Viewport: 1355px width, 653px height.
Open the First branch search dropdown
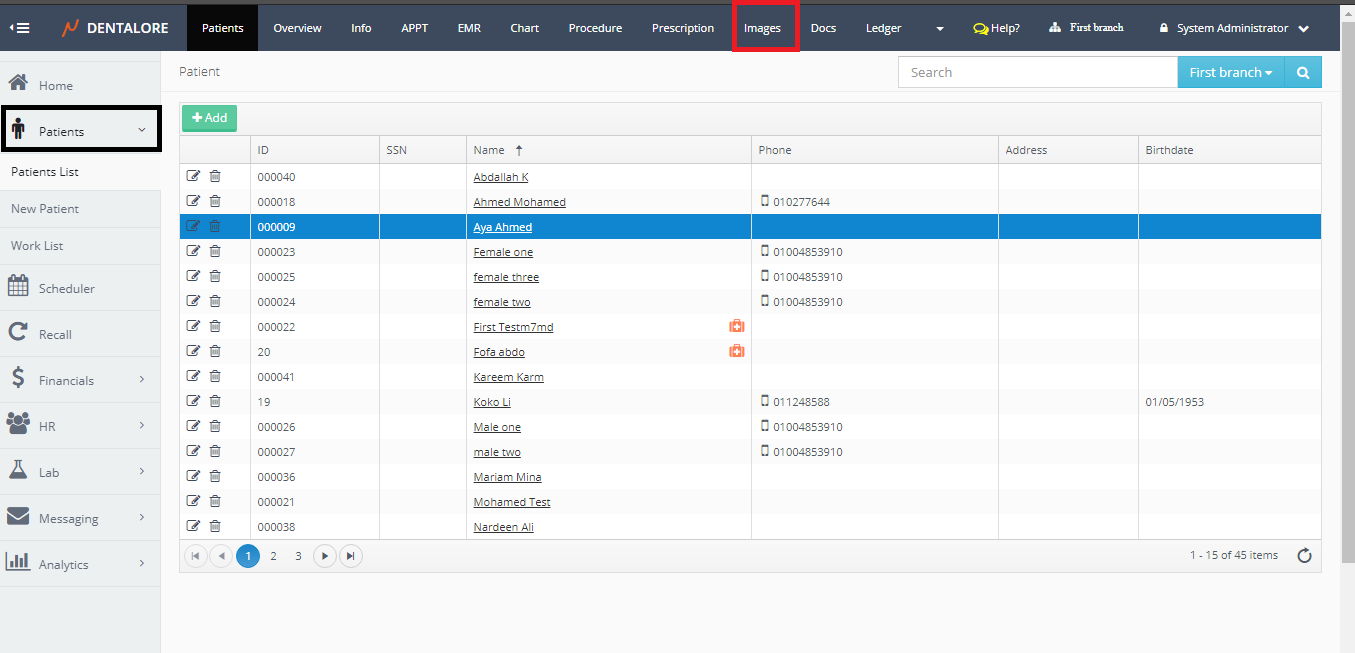tap(1230, 73)
